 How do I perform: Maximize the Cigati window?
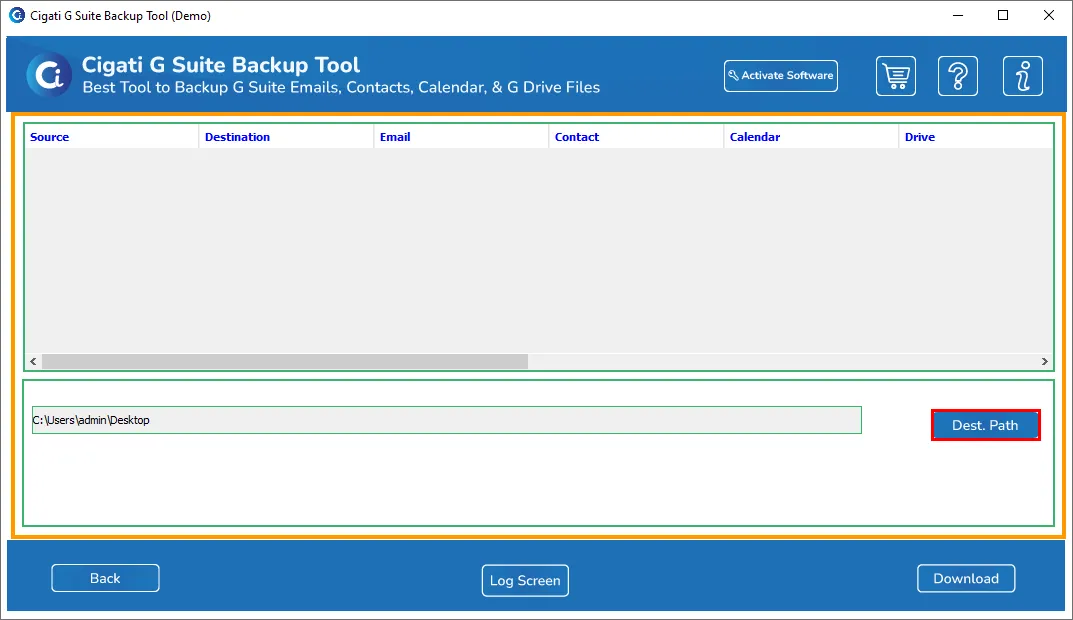pos(1003,15)
